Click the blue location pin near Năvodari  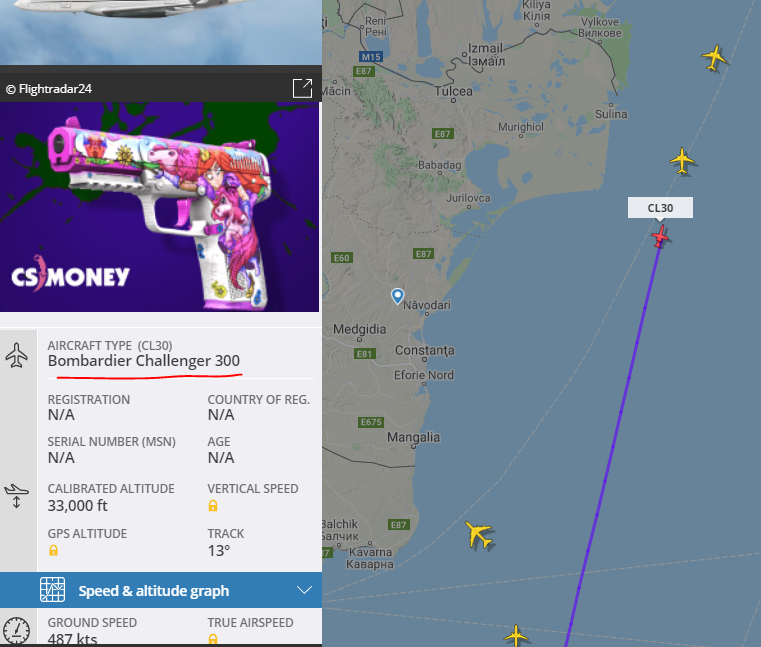click(x=397, y=296)
